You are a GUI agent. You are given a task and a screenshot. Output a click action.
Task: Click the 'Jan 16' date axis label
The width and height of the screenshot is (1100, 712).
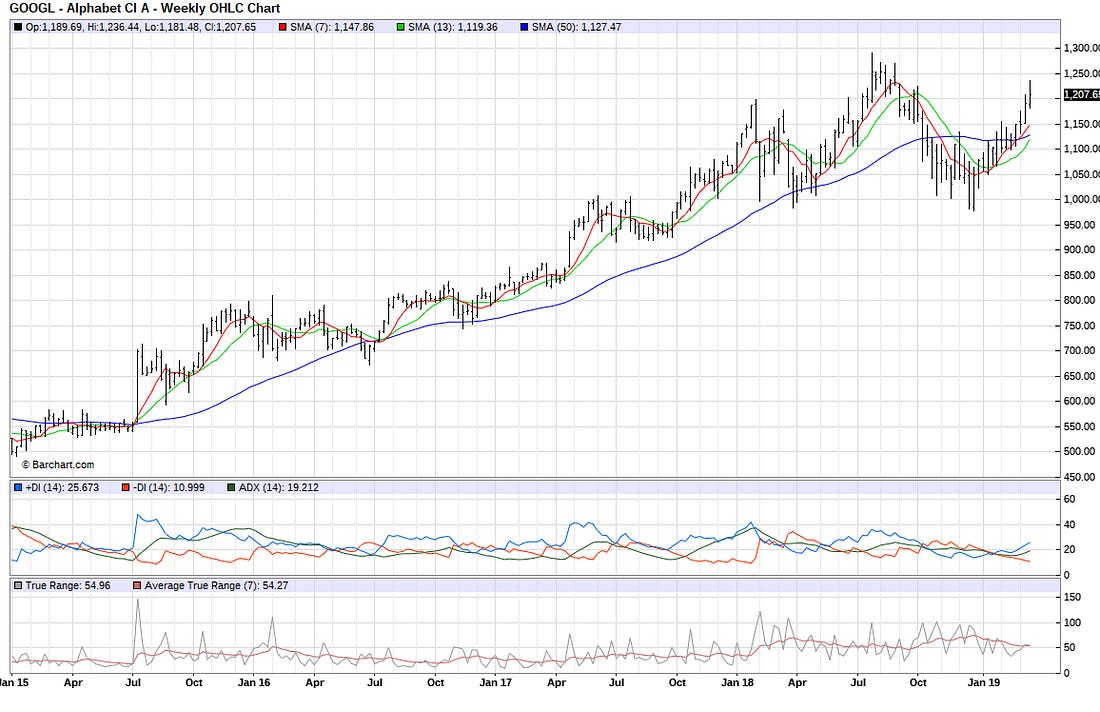[254, 683]
